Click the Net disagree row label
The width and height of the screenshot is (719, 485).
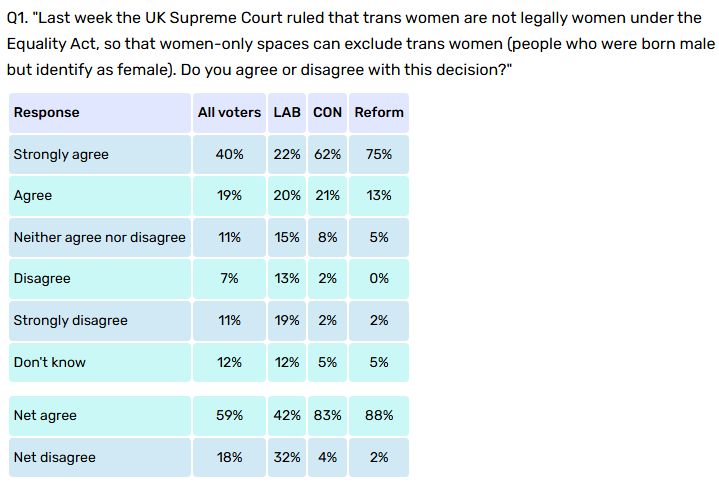(55, 458)
